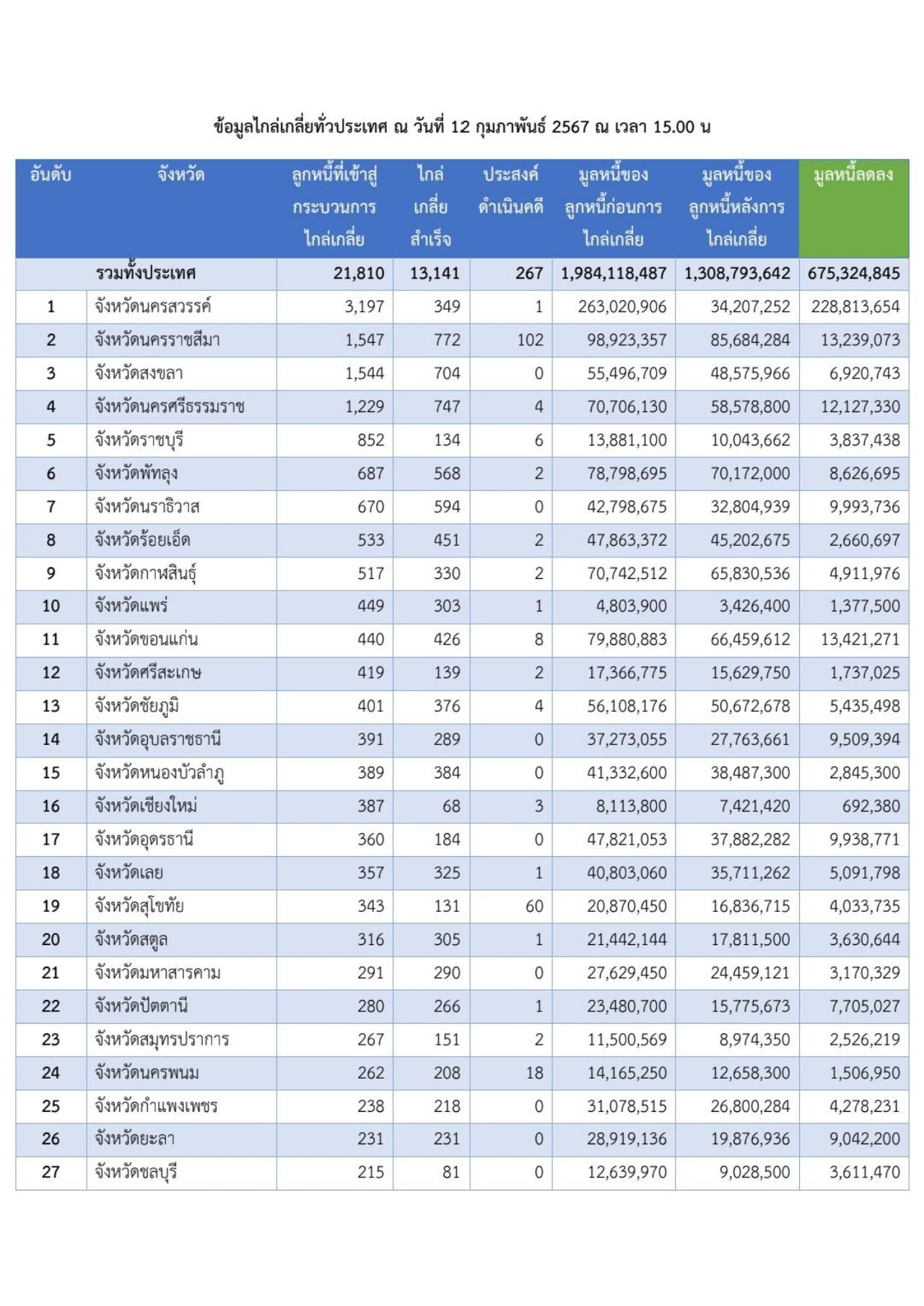Select the ประสงค์ดำเนินคดี column header
The width and height of the screenshot is (924, 1306).
tap(510, 191)
